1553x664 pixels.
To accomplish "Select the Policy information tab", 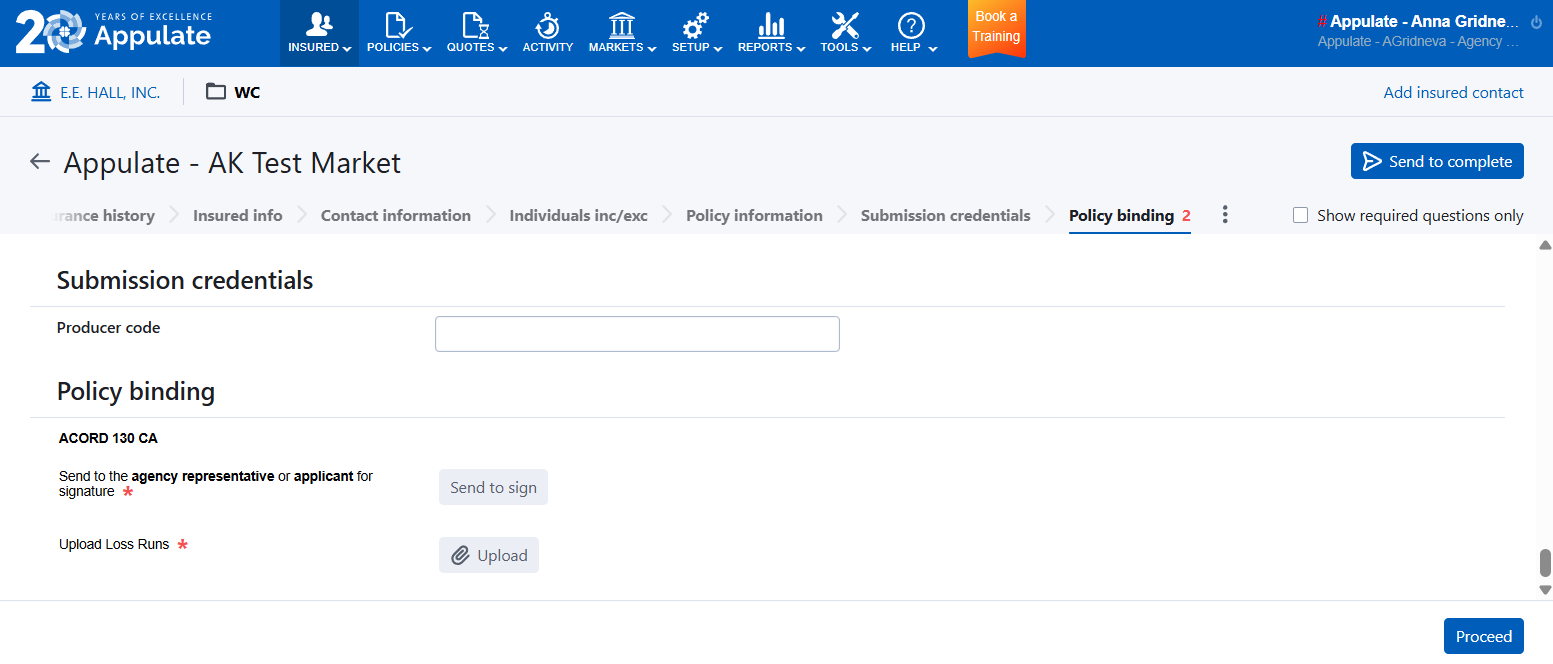I will pos(754,216).
